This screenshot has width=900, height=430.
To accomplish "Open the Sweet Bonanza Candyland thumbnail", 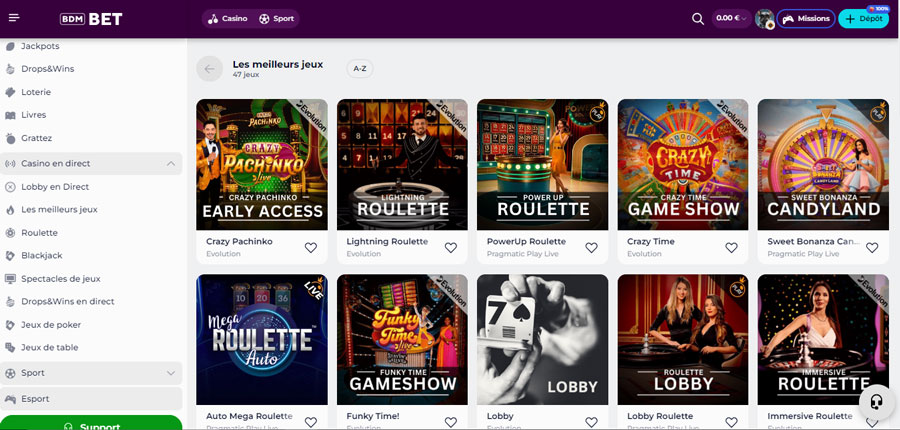I will tap(823, 164).
